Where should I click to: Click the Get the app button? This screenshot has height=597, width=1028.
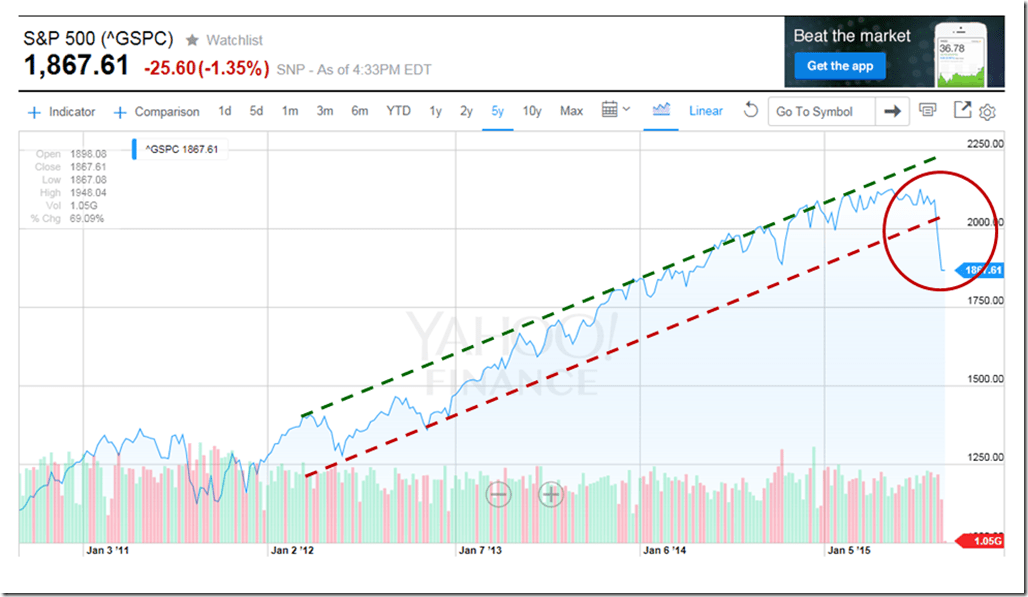[840, 66]
